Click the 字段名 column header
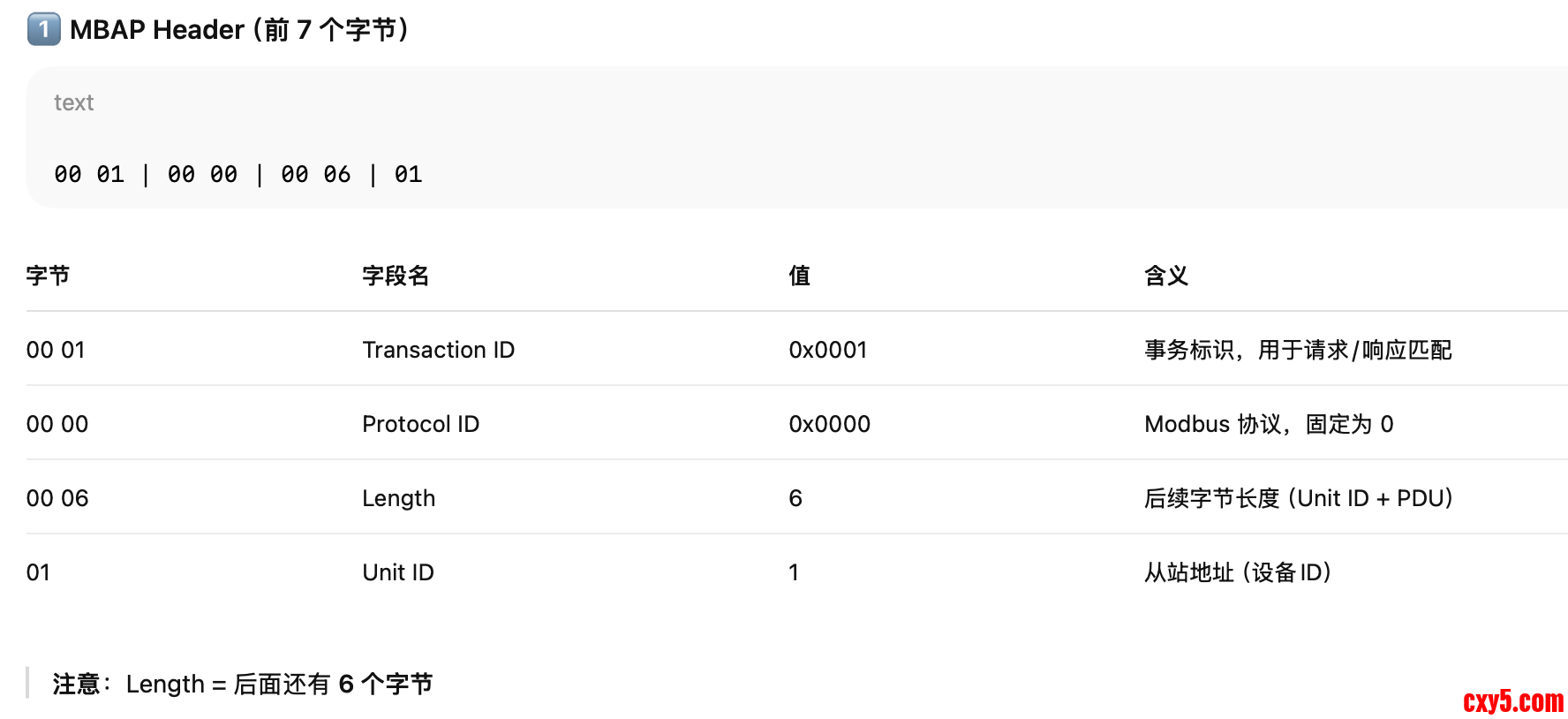Screen dimensions: 1568x719 pyautogui.click(x=396, y=276)
